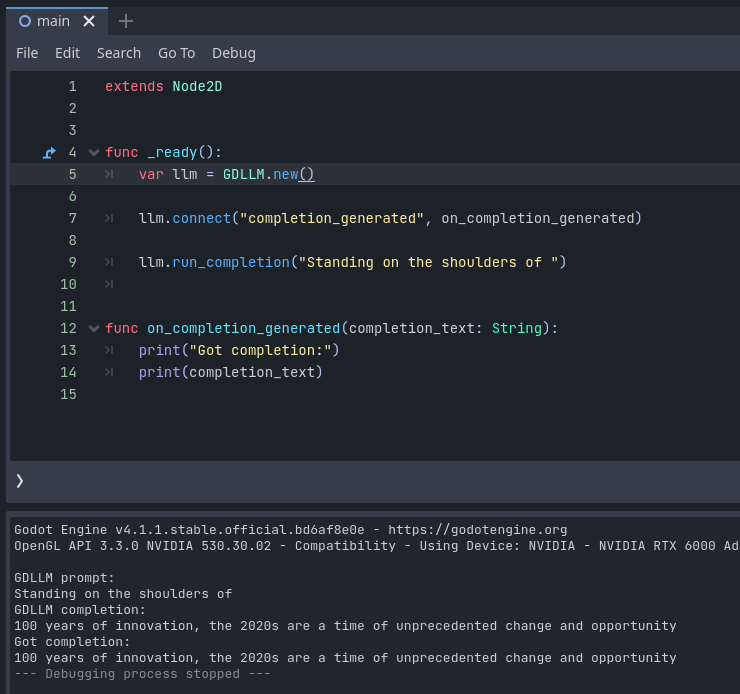Click the godotengine.org URL in the output

(x=478, y=530)
